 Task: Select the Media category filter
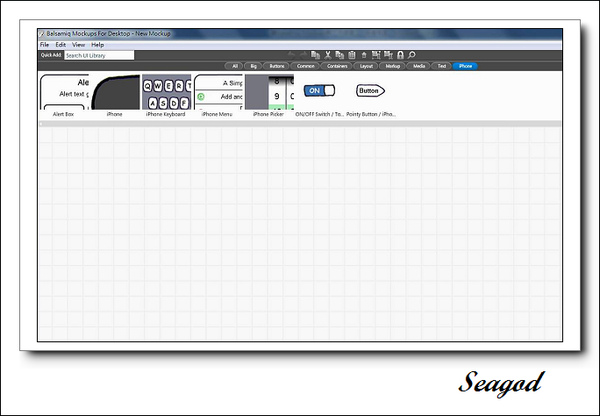(x=419, y=66)
